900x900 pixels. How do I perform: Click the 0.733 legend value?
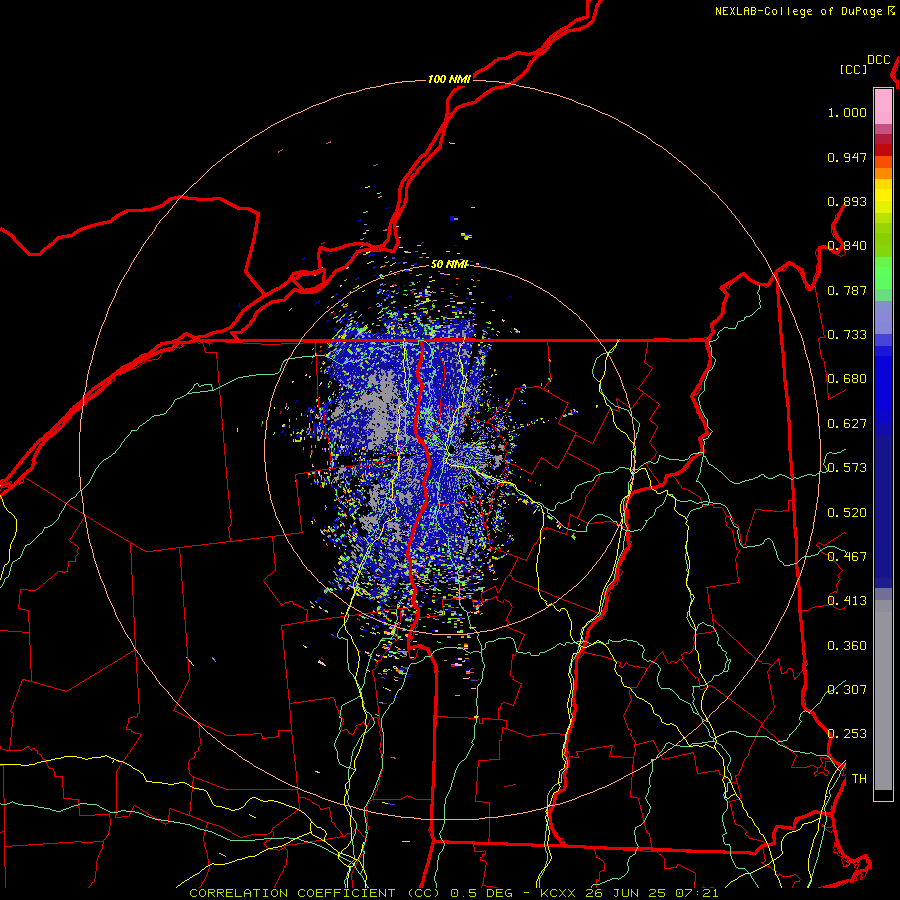click(847, 335)
